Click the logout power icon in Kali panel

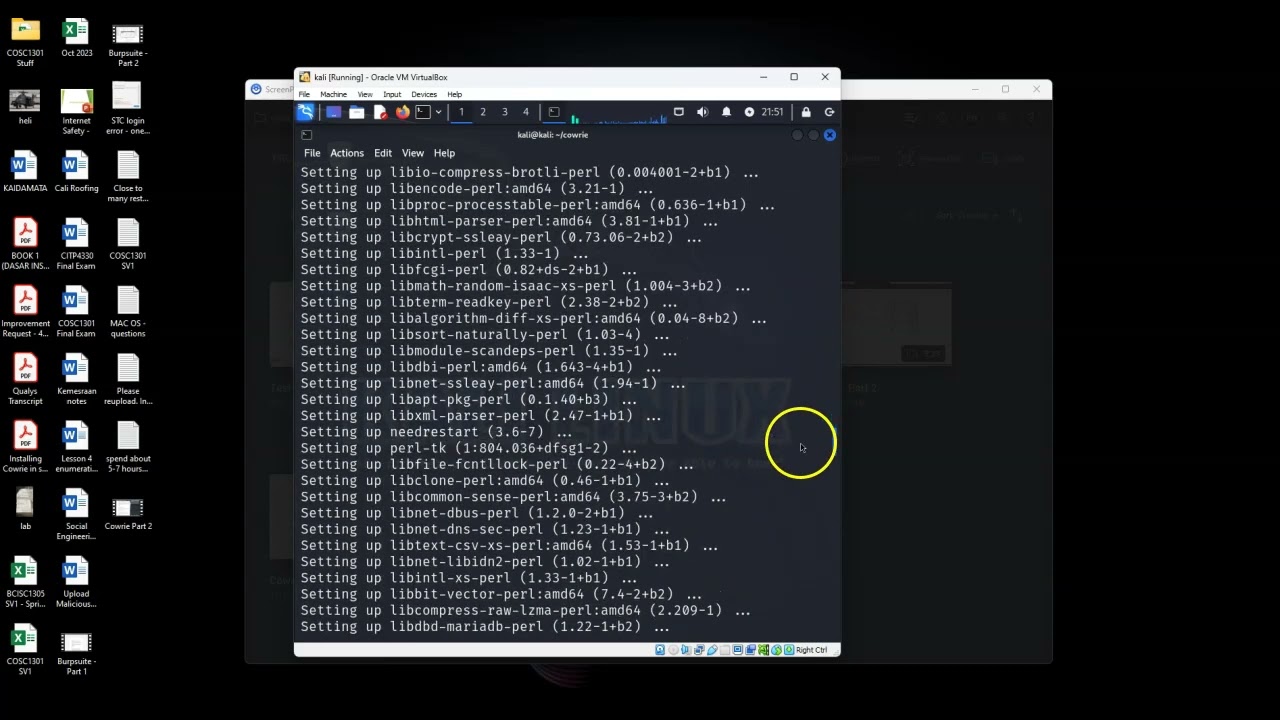829,112
